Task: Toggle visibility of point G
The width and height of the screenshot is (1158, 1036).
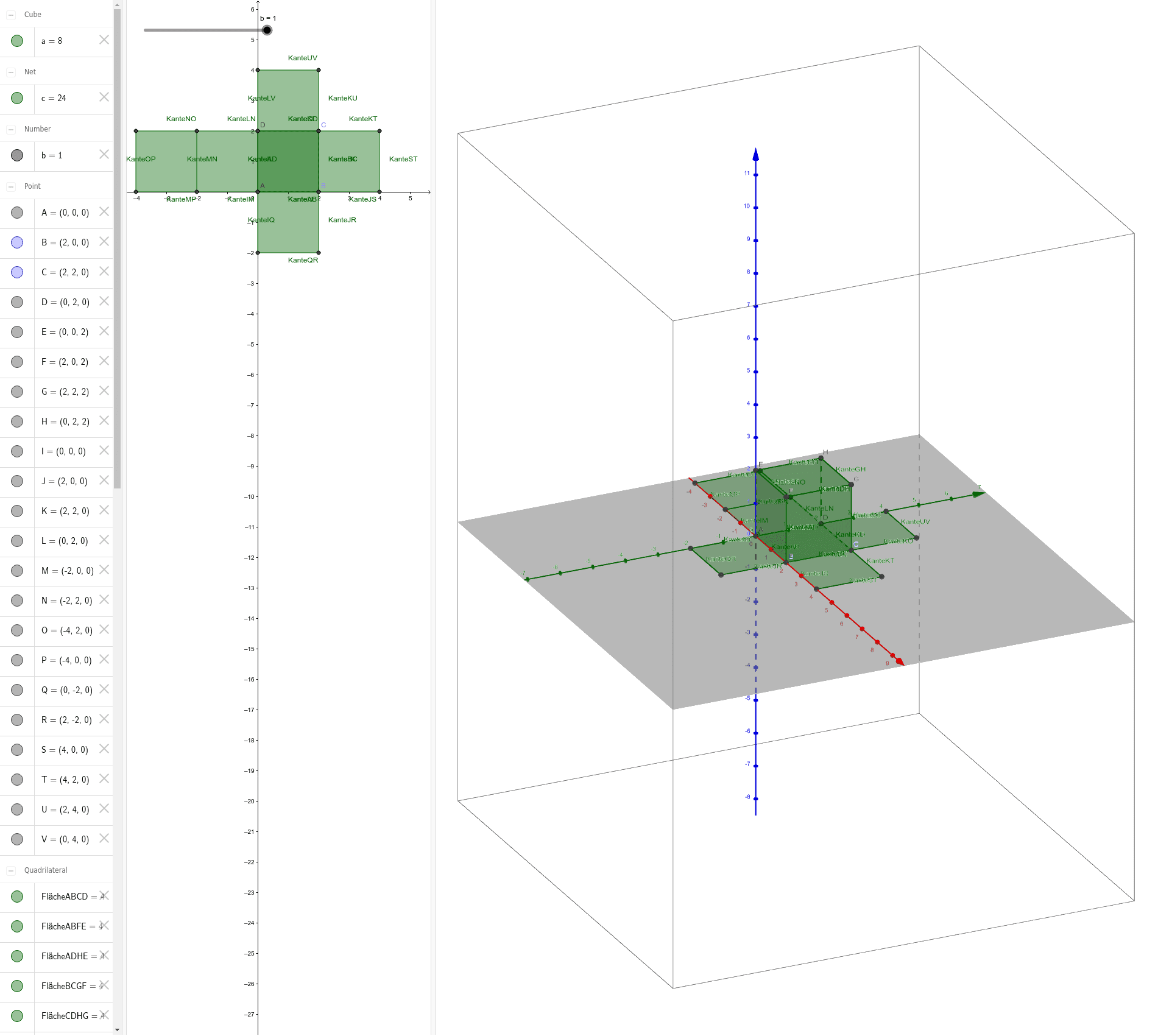Action: [17, 392]
